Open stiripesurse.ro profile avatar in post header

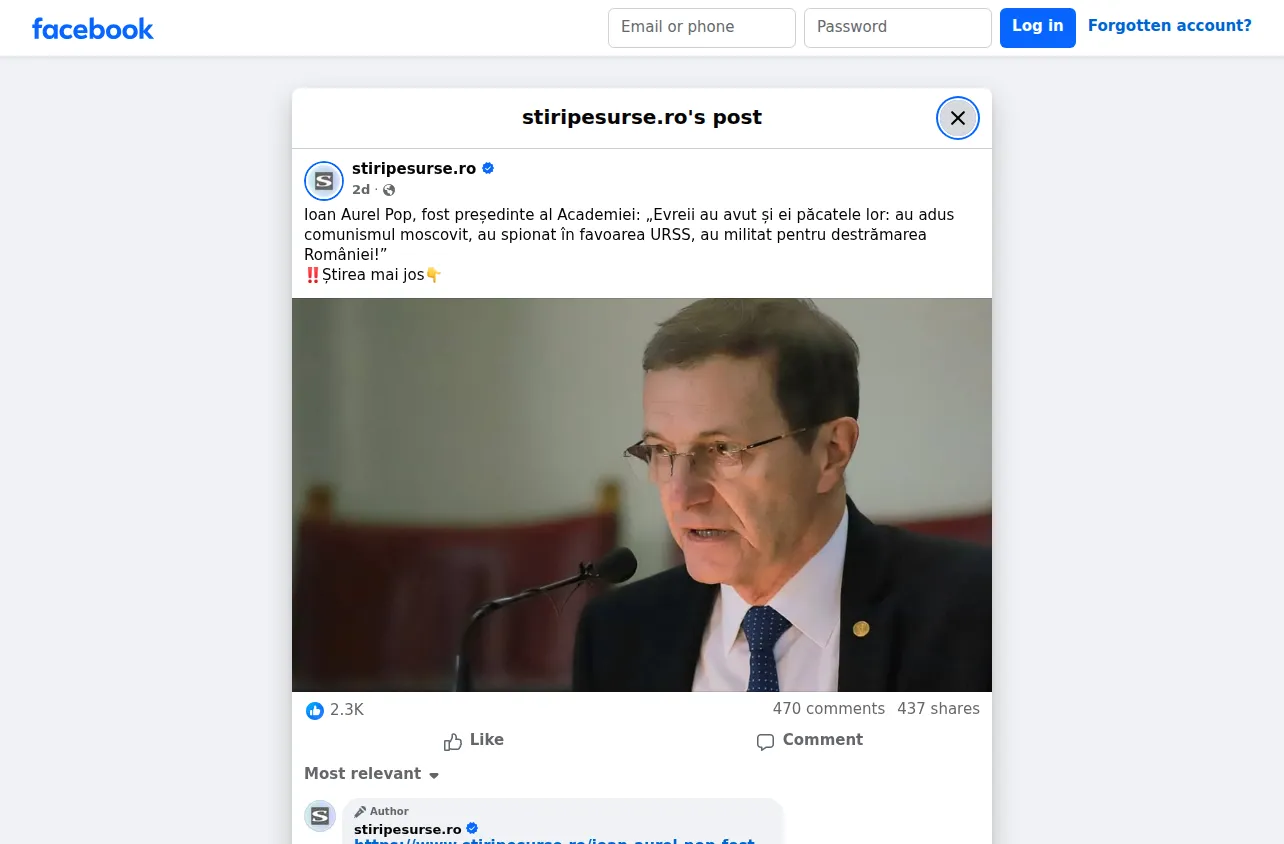pos(324,181)
